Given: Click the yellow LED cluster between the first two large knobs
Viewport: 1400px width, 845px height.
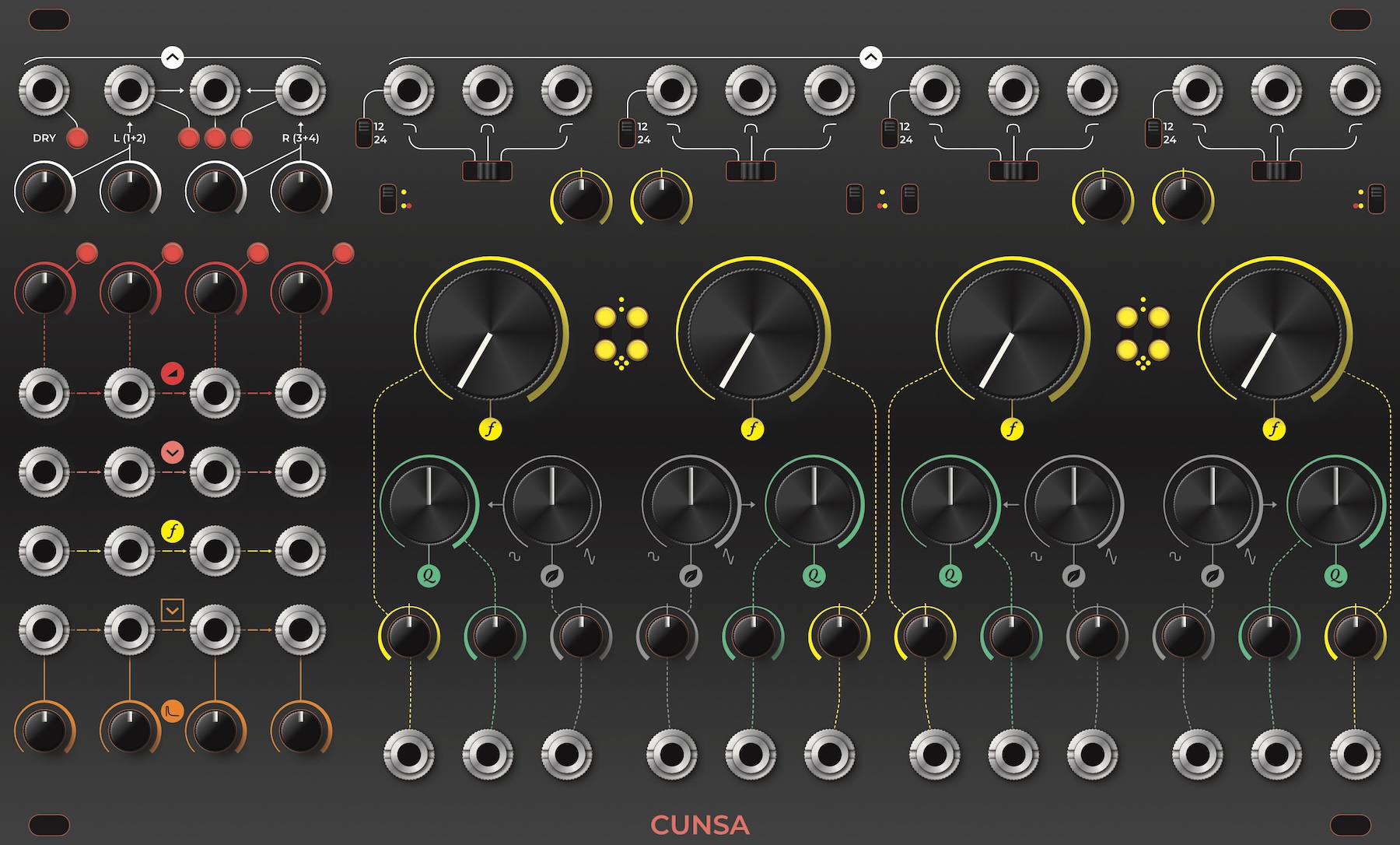Looking at the screenshot, I should pos(621,334).
